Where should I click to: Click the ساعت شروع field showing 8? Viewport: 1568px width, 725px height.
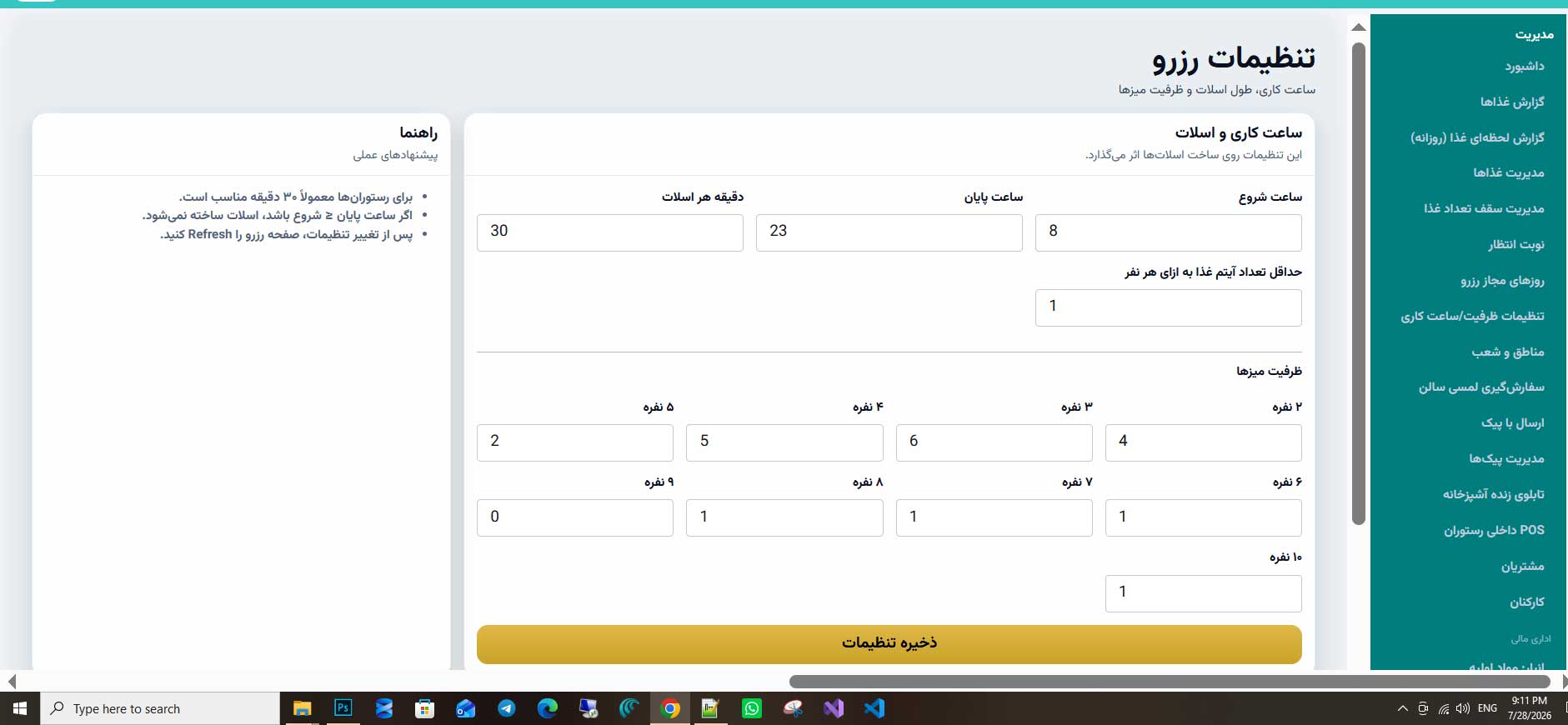pos(1168,232)
